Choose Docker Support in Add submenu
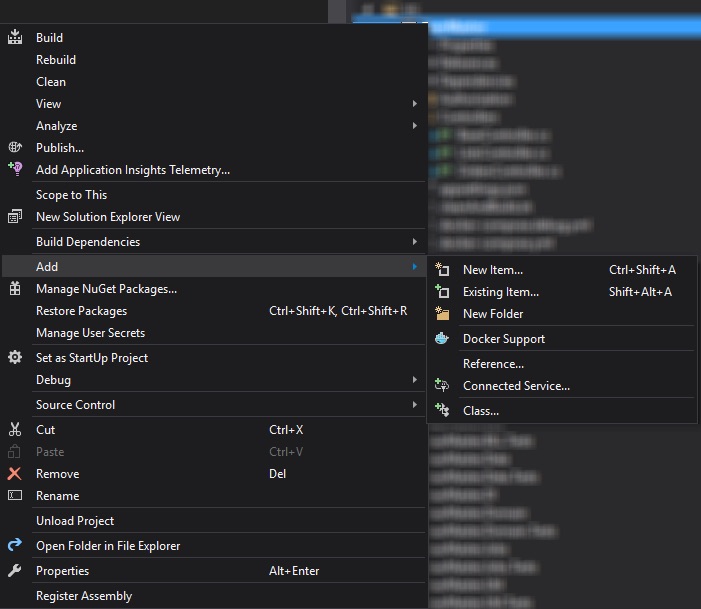 point(562,338)
